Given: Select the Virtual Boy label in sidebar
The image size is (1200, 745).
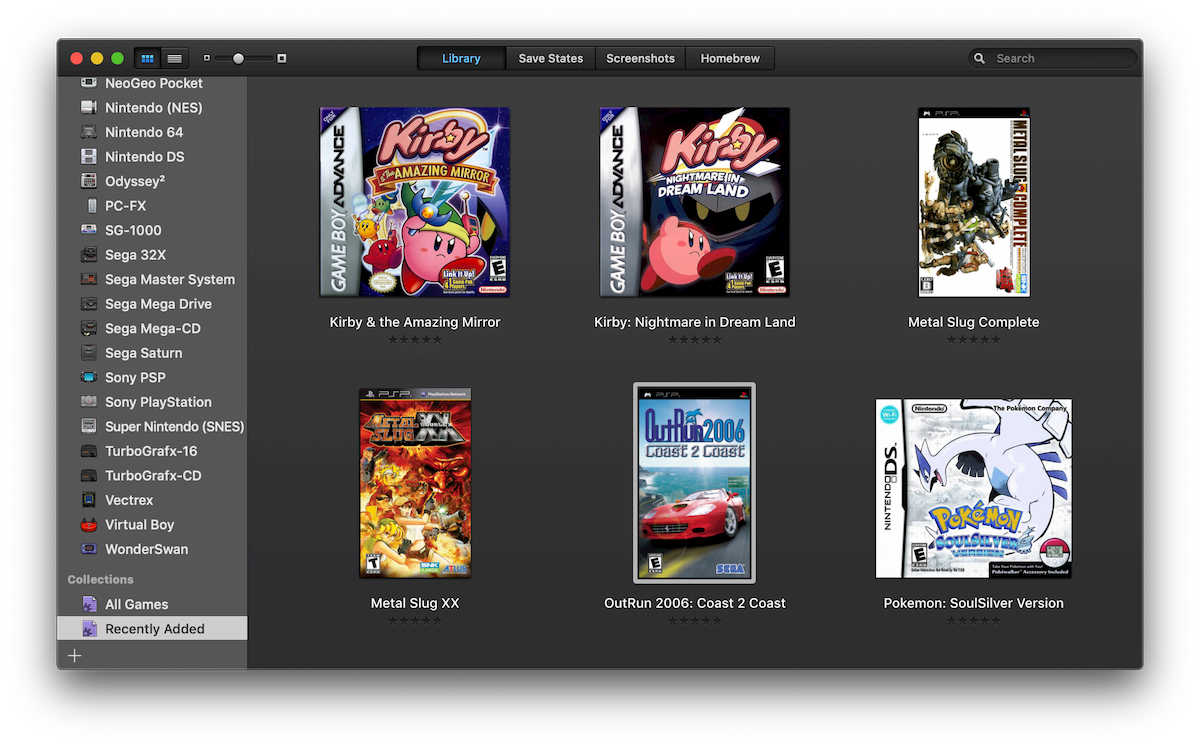Looking at the screenshot, I should tap(140, 524).
